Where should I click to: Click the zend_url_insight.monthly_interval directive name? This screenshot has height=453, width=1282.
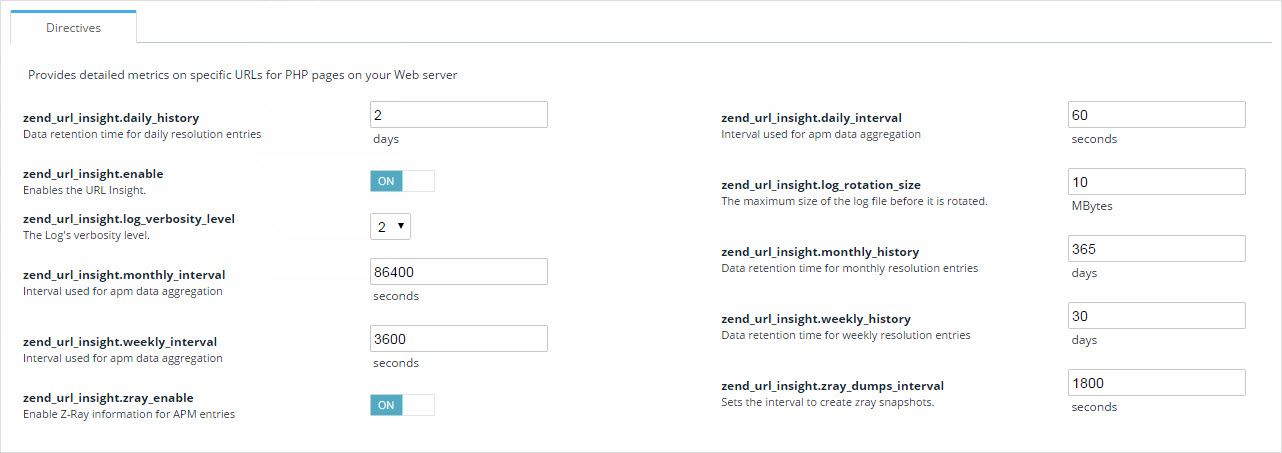click(x=123, y=275)
